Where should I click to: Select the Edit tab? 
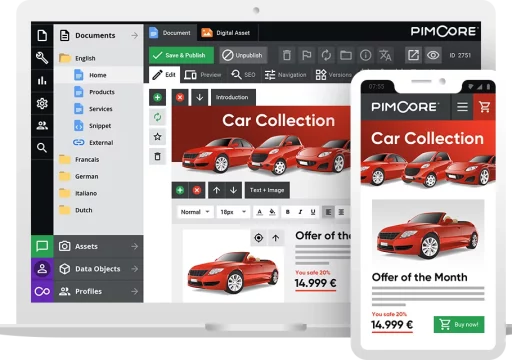(164, 75)
